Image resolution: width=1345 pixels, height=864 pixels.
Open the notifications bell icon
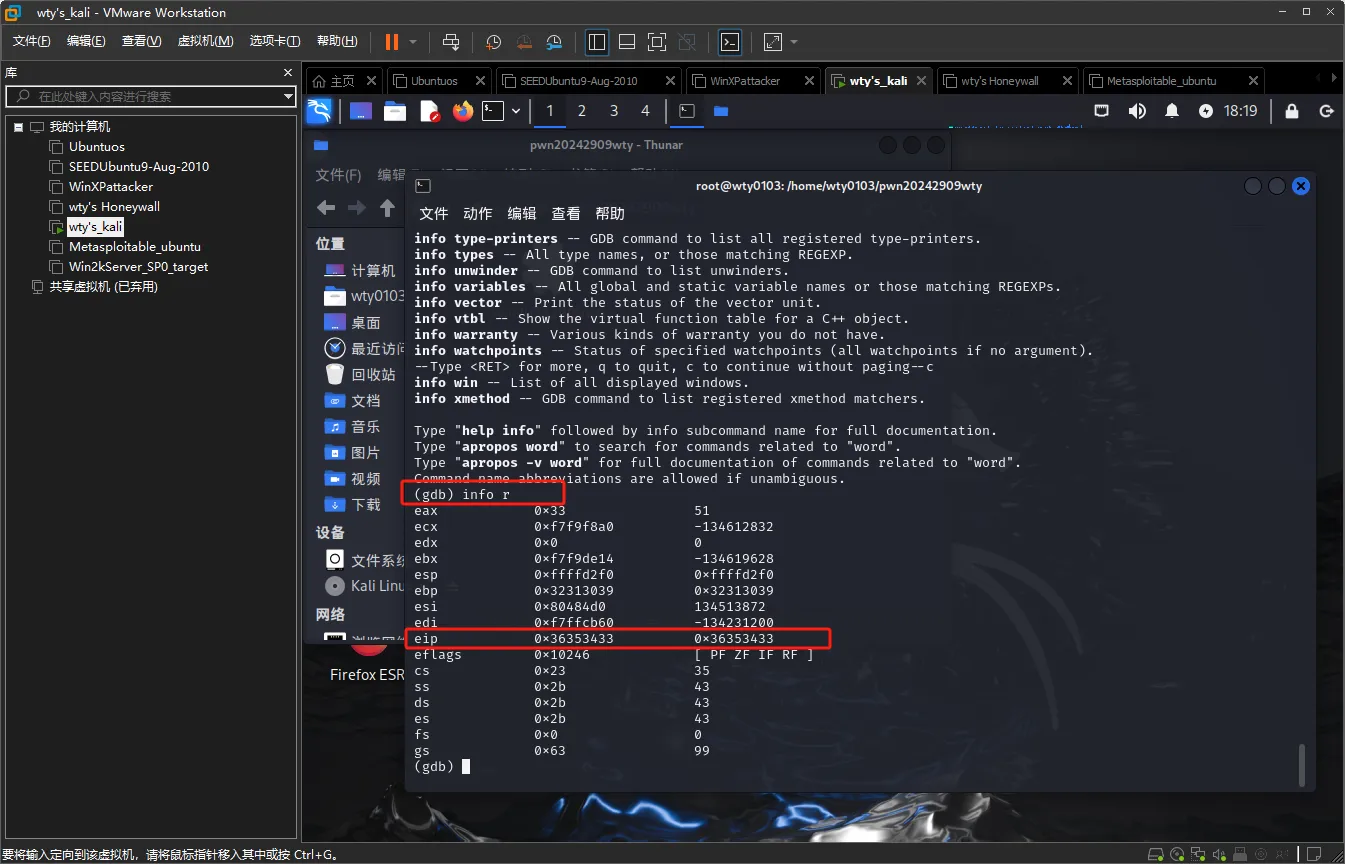tap(1172, 111)
